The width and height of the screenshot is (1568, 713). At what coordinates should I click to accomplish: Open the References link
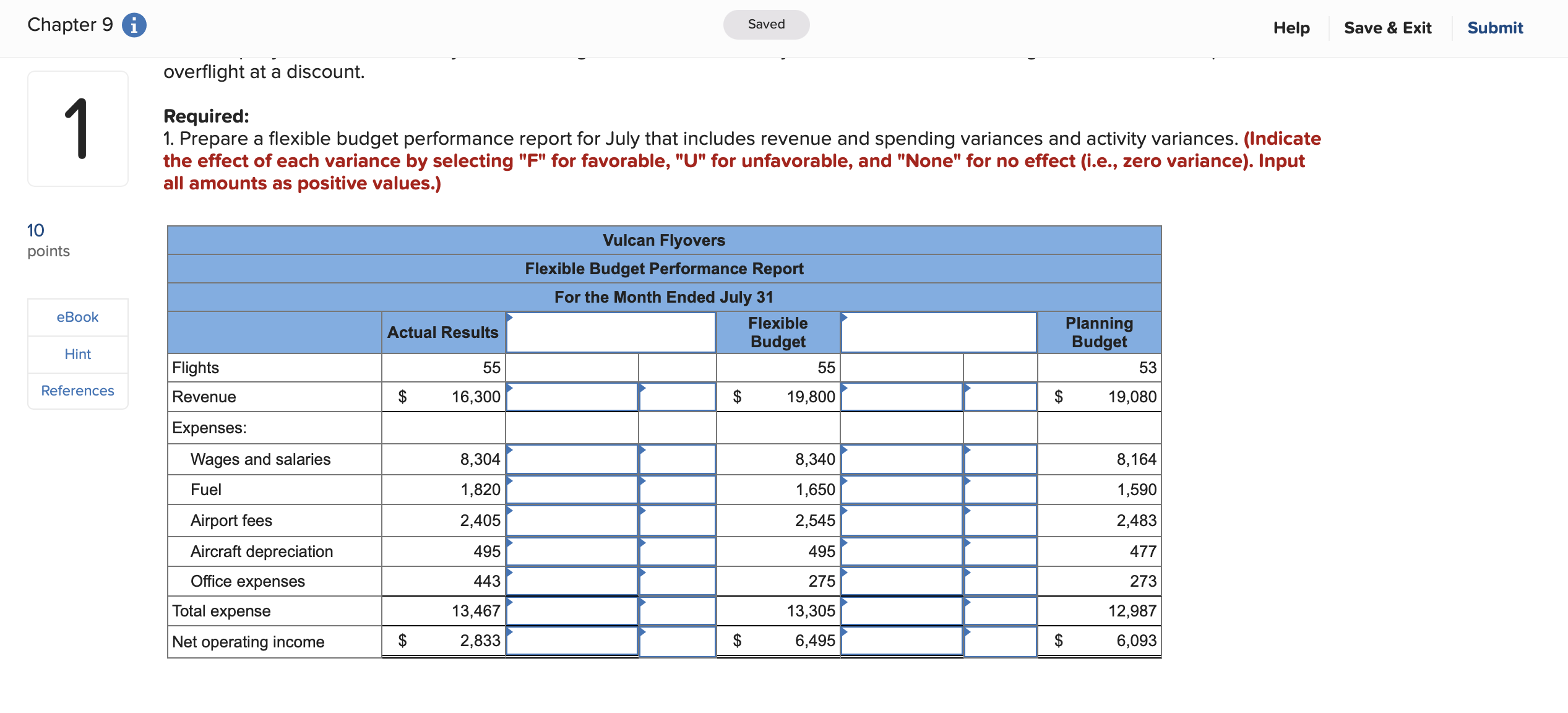pos(77,391)
